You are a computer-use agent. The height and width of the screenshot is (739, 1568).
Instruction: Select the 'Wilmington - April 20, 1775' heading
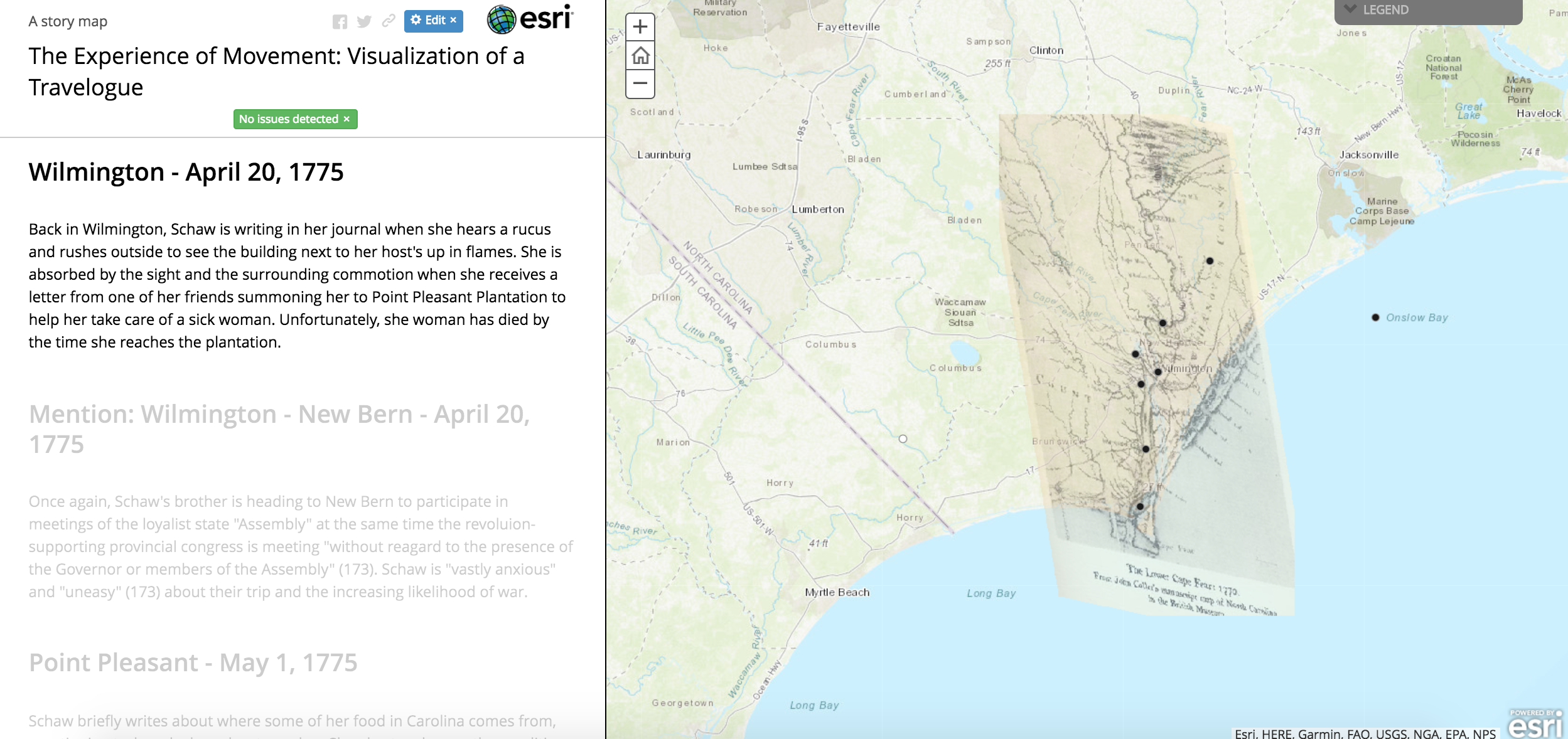[x=186, y=172]
